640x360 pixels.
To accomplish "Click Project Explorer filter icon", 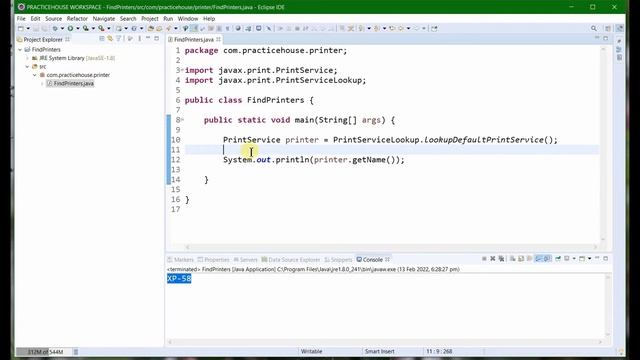I will (x=119, y=39).
